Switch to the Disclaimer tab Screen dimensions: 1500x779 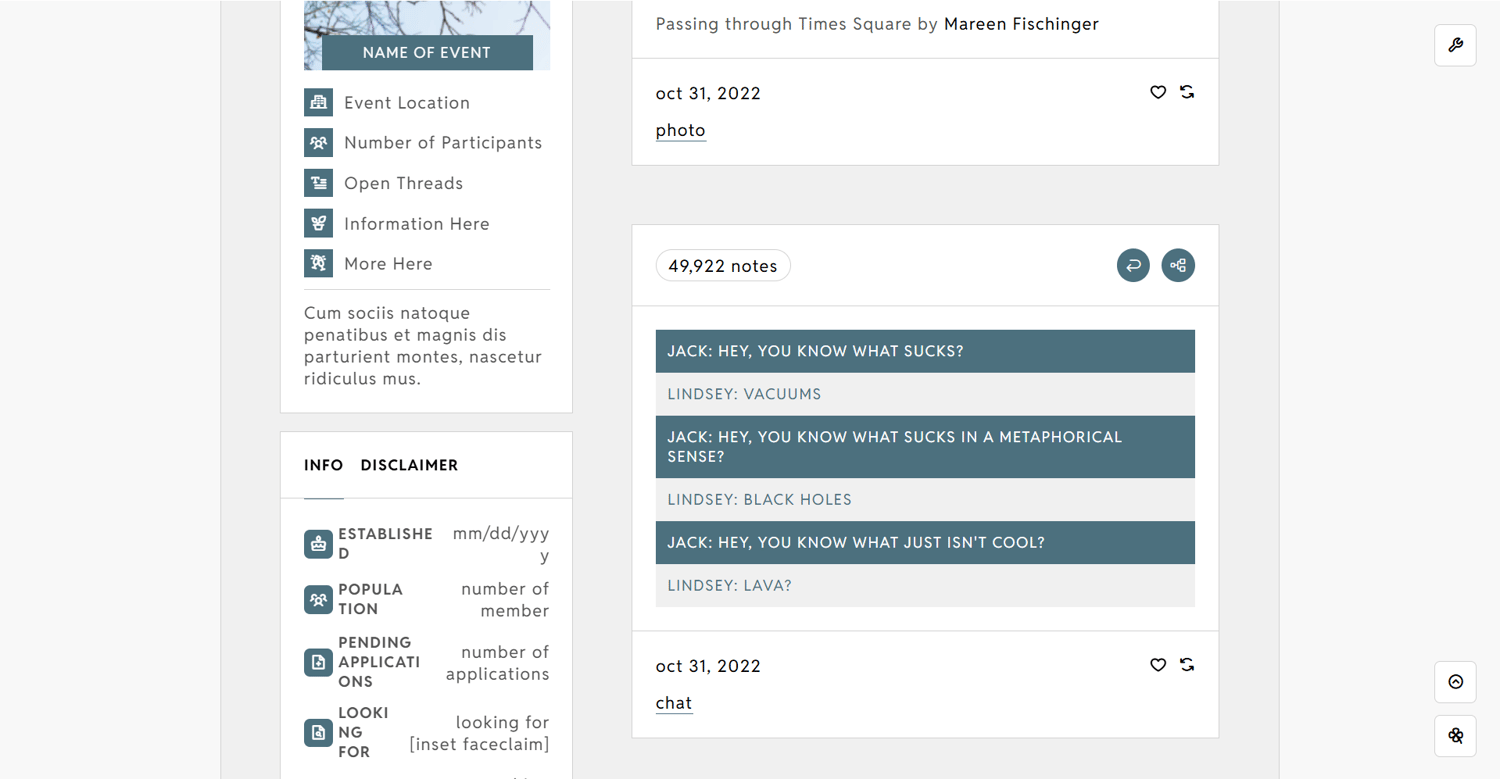(409, 465)
